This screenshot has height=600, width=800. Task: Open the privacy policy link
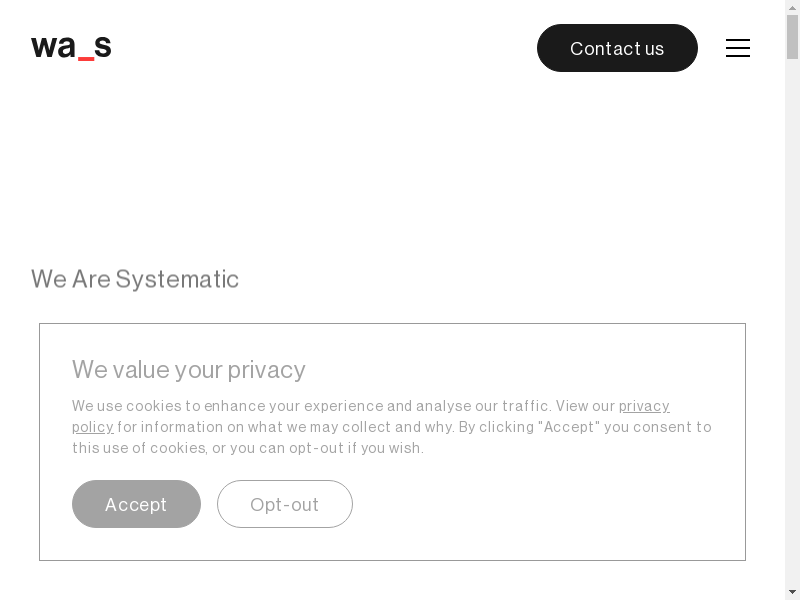coord(644,406)
